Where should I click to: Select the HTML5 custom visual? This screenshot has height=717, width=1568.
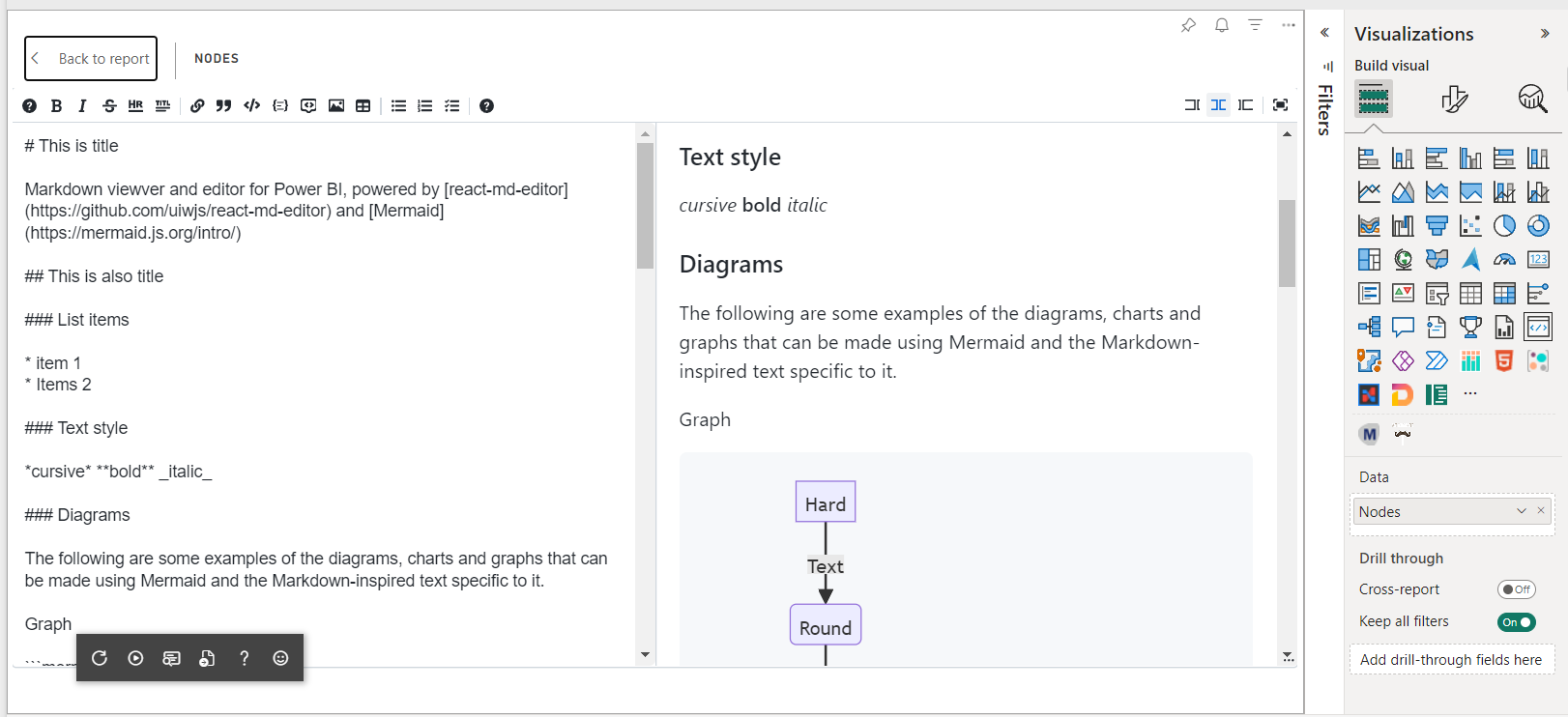1504,360
